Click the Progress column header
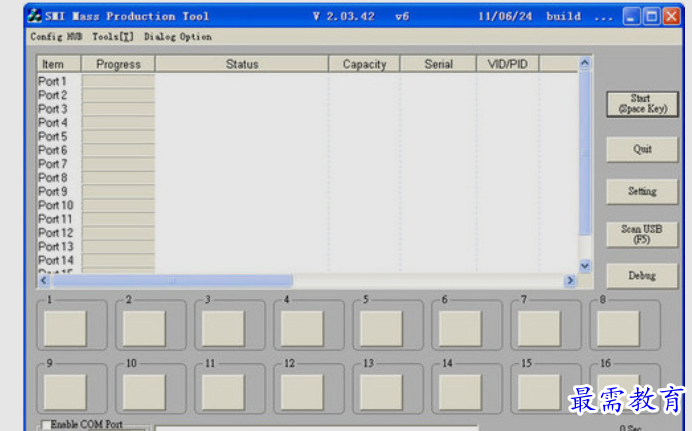Image resolution: width=692 pixels, height=431 pixels. click(118, 64)
